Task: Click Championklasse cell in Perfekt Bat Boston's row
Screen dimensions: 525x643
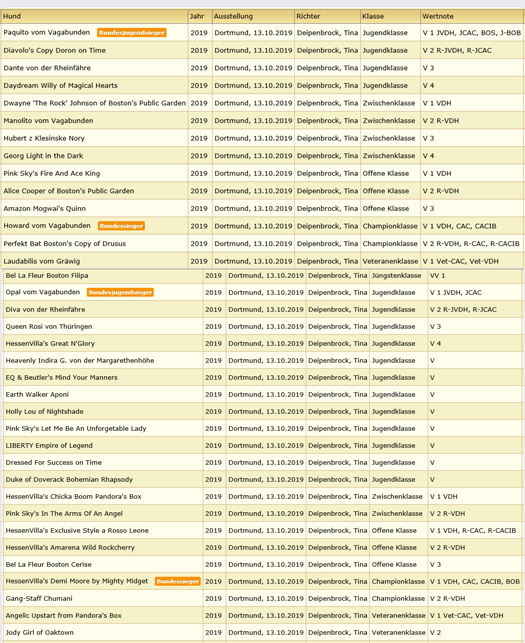Action: (390, 244)
